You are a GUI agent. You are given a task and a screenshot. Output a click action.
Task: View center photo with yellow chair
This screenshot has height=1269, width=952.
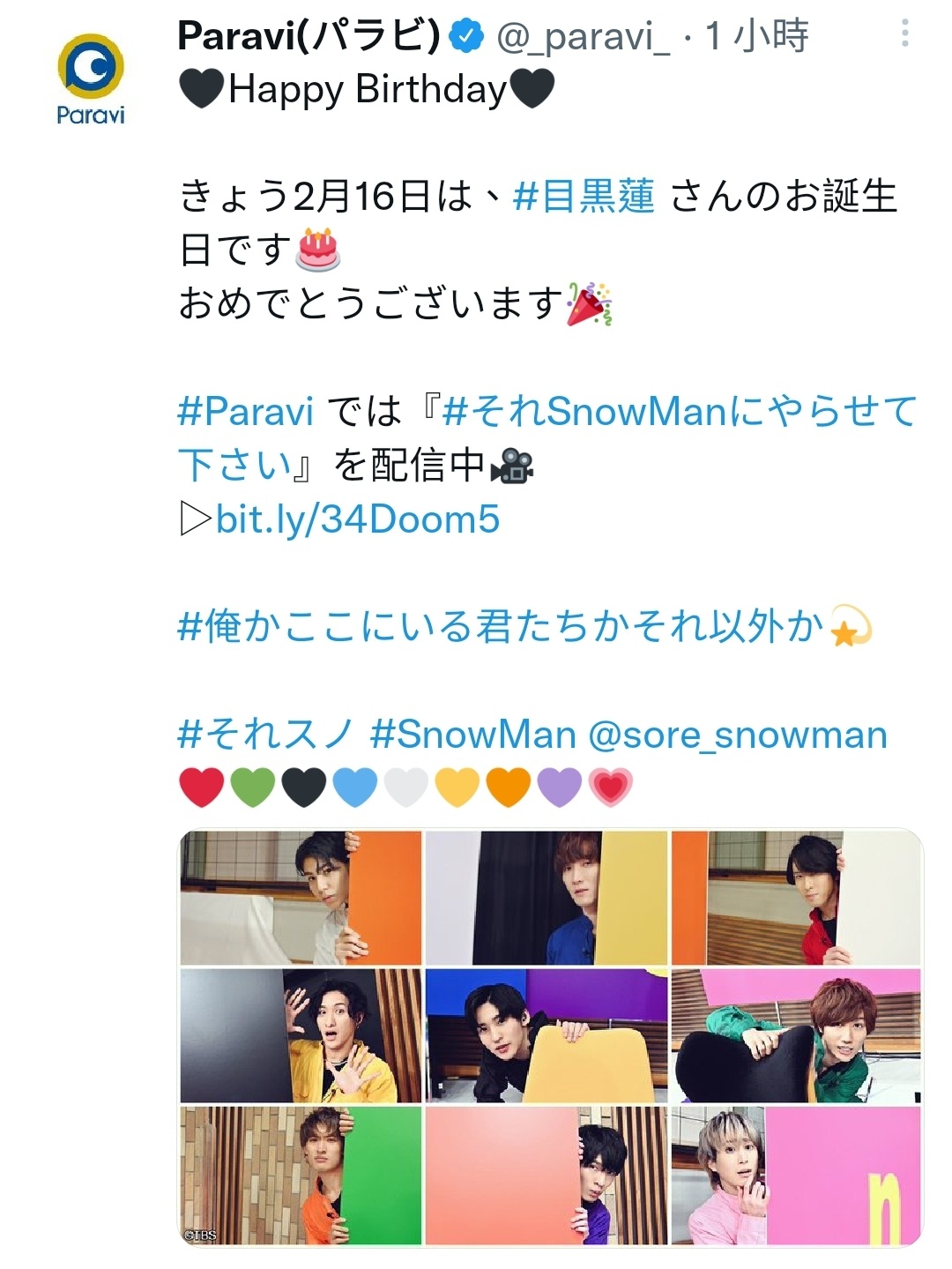(x=547, y=1035)
